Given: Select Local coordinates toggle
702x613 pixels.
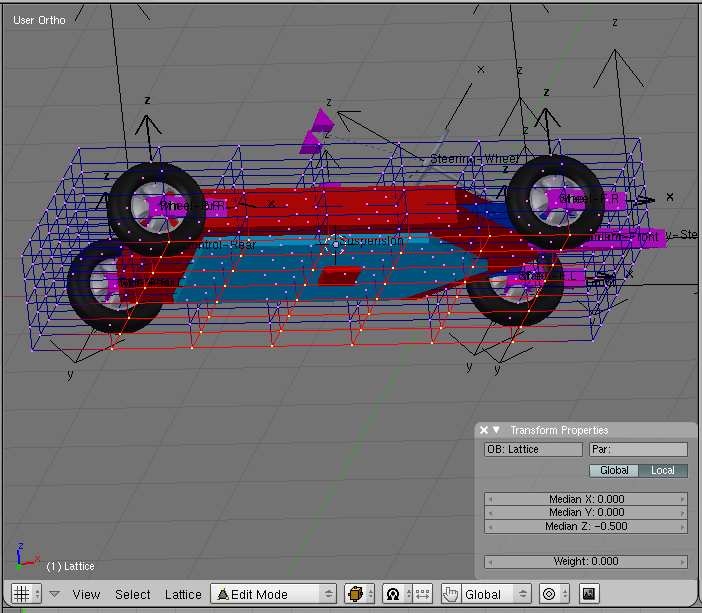Looking at the screenshot, I should click(x=663, y=470).
